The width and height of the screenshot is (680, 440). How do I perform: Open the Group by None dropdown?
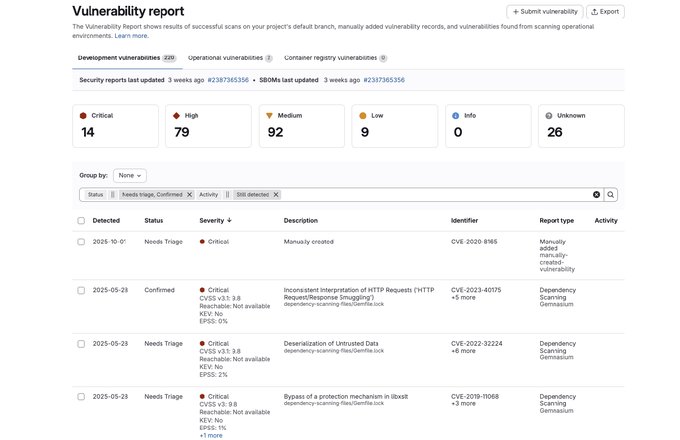(x=130, y=176)
